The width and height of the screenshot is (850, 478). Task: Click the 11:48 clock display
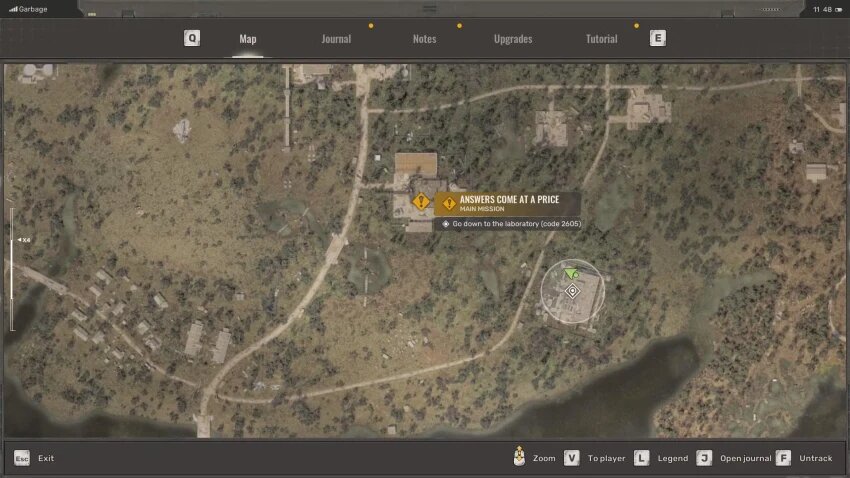coord(822,9)
